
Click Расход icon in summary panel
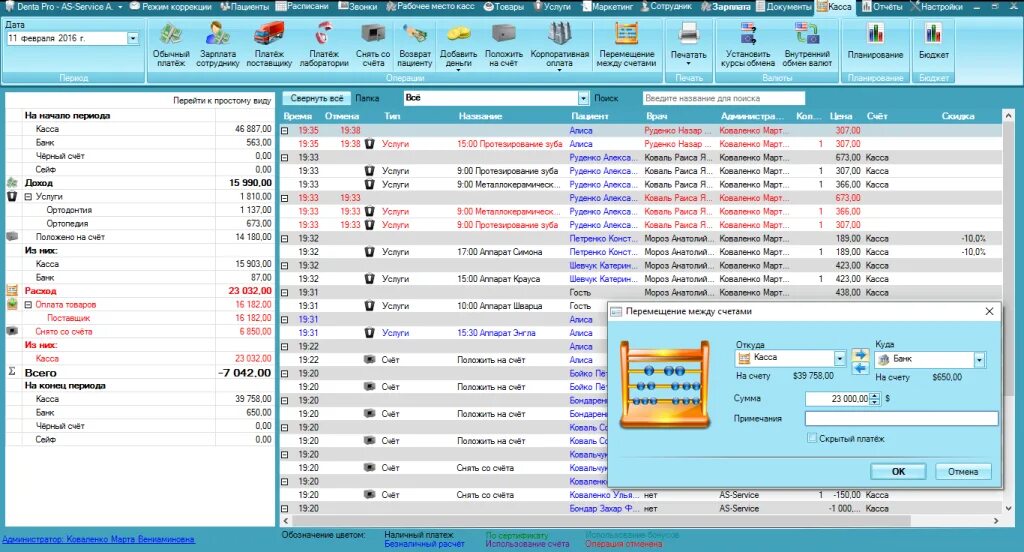tap(12, 290)
